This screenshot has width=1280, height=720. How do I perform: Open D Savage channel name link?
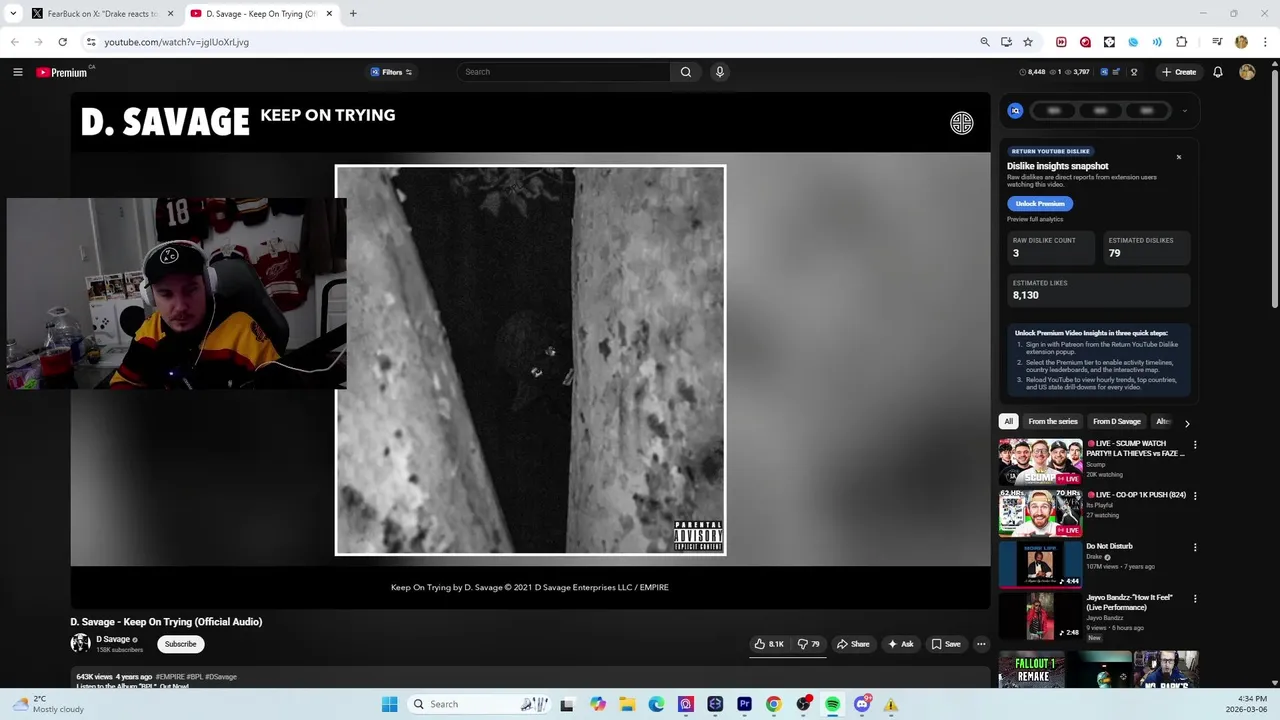tap(113, 640)
